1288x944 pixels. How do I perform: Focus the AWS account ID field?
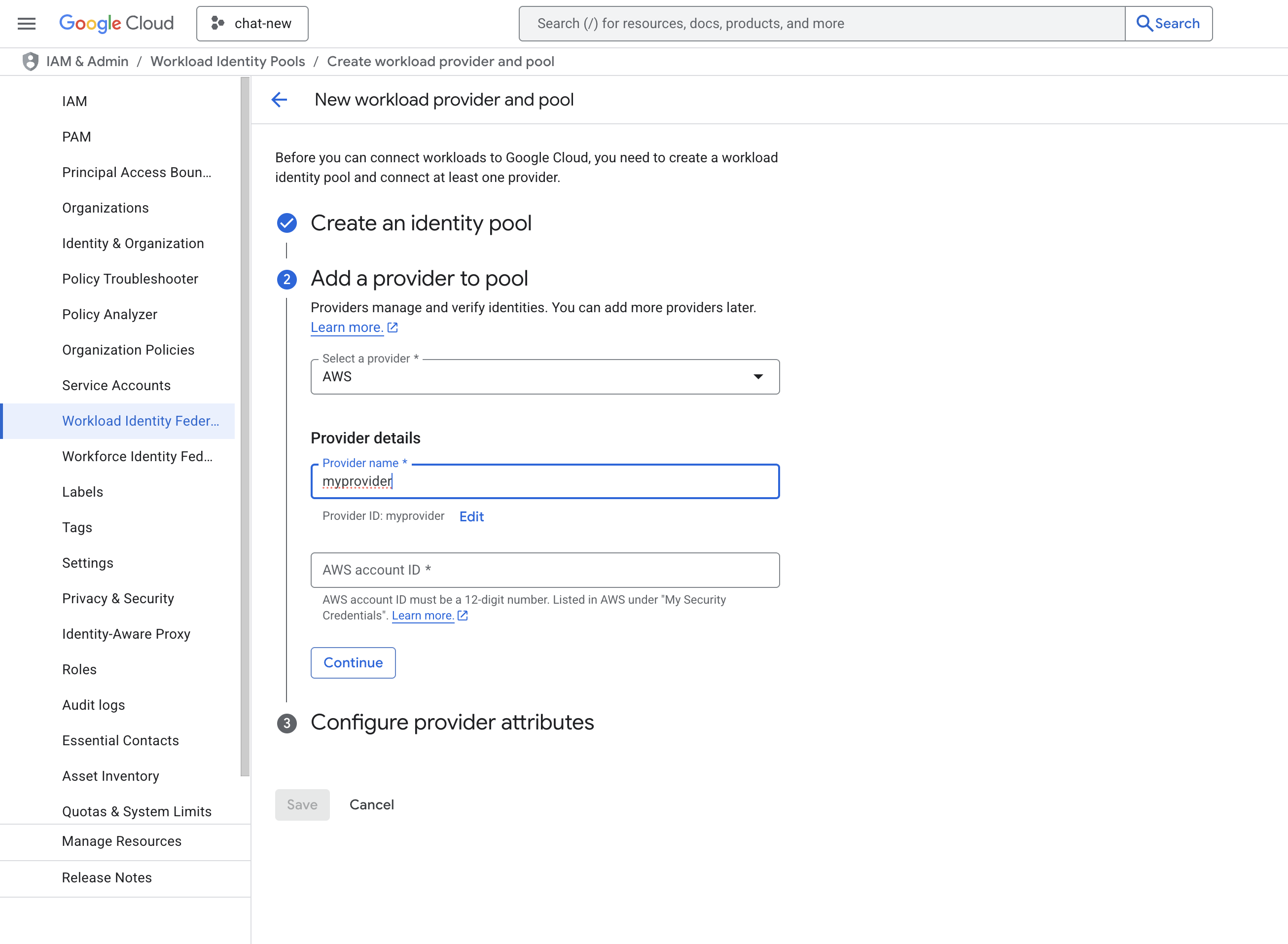click(544, 570)
